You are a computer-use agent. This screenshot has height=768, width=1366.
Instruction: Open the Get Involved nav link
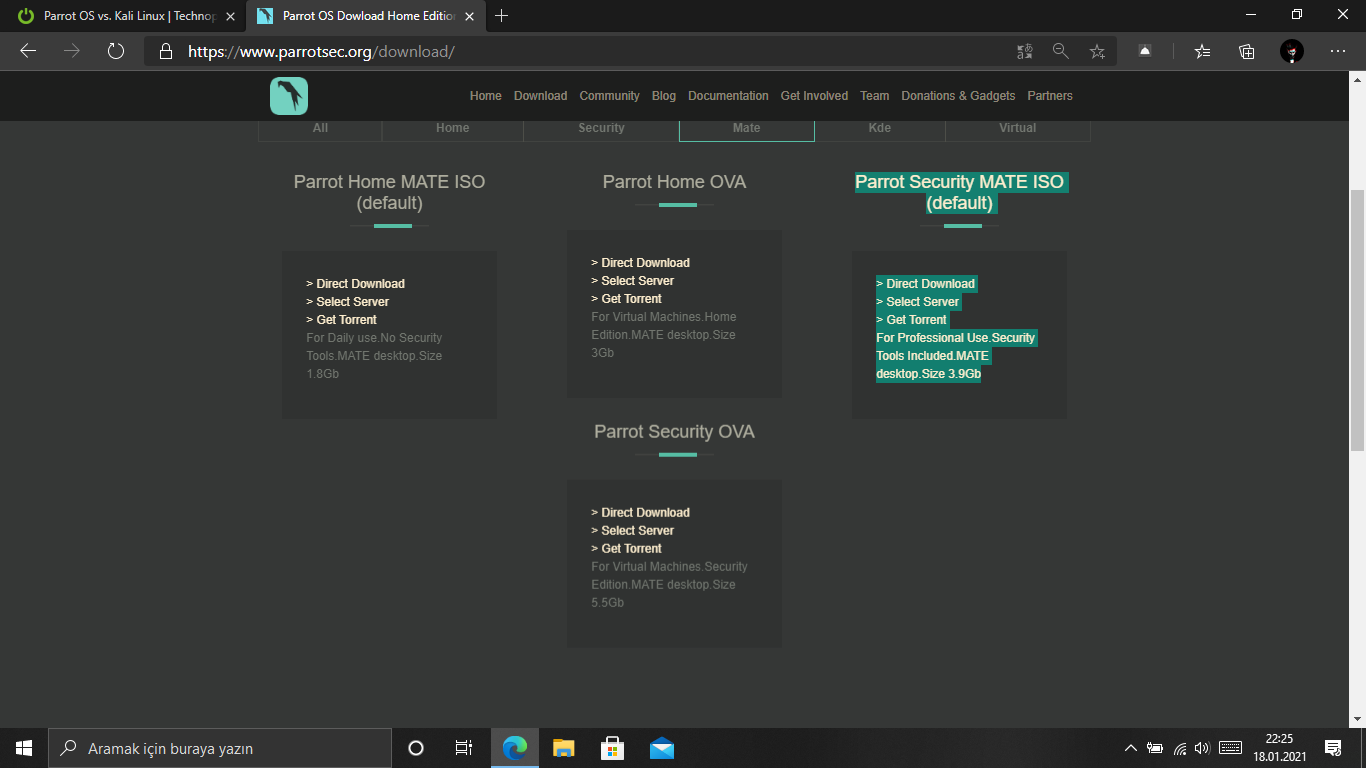(814, 96)
